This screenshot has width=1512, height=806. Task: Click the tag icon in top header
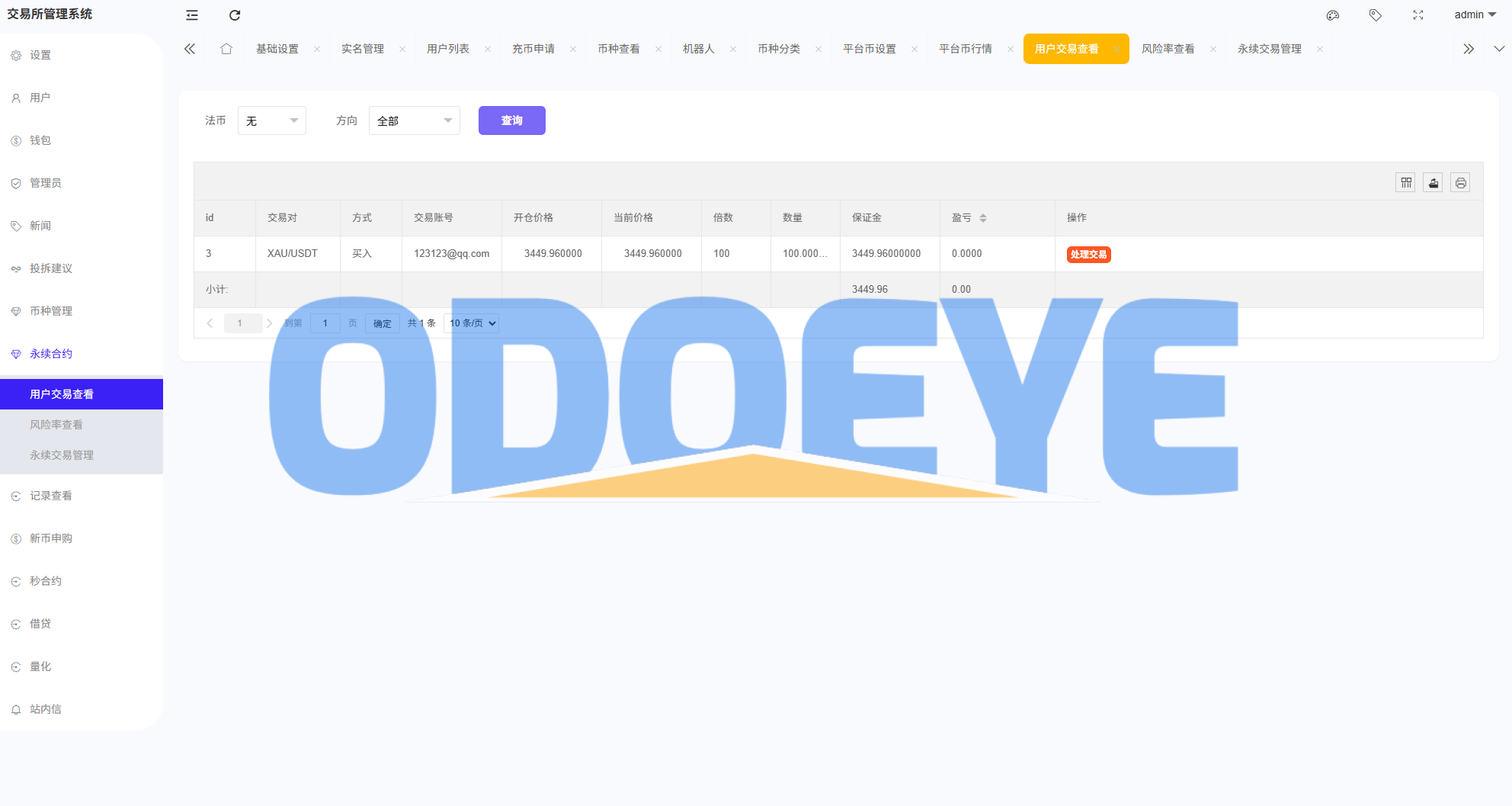(1374, 14)
